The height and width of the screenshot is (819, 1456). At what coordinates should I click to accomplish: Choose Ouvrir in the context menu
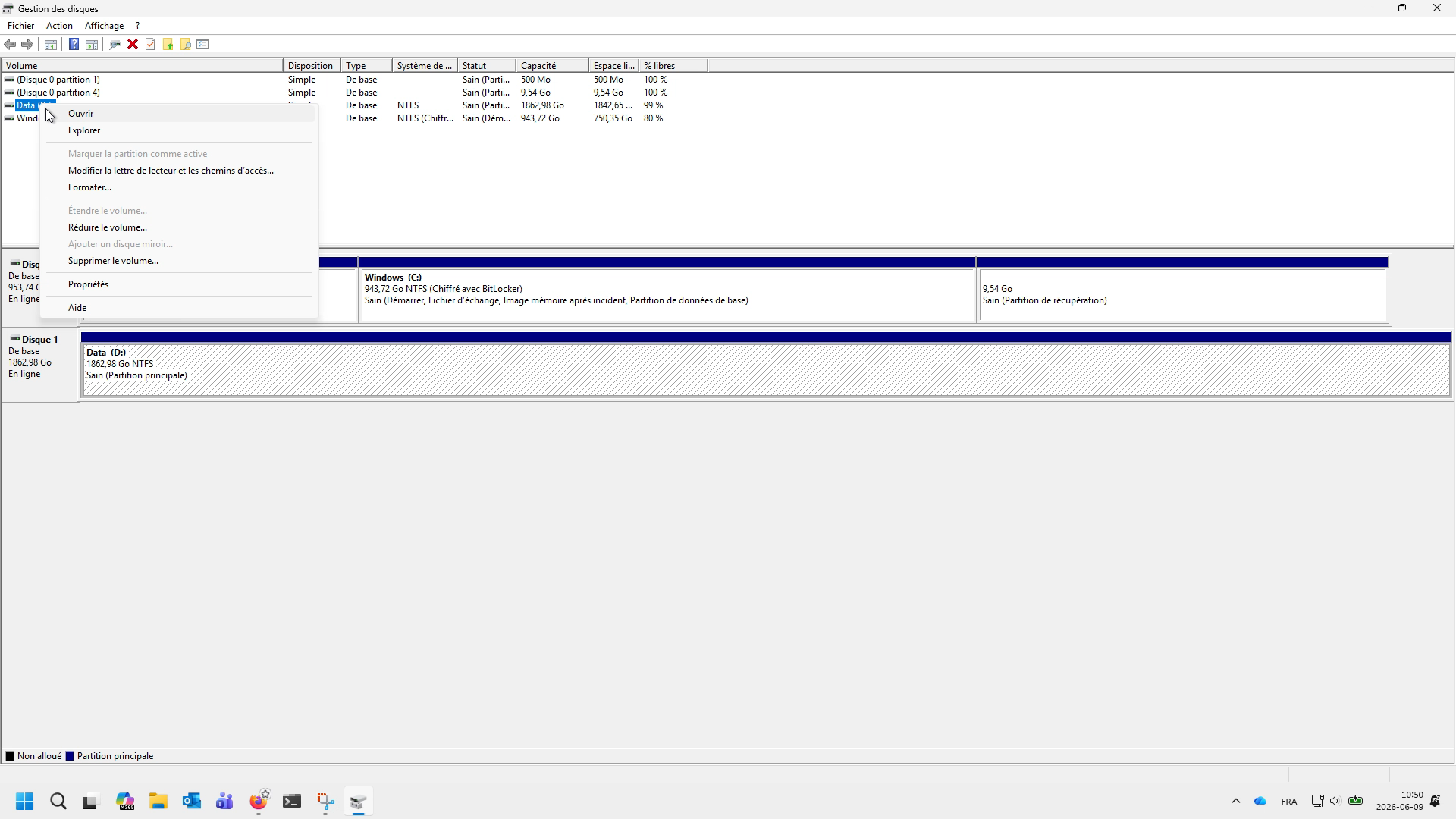179,114
